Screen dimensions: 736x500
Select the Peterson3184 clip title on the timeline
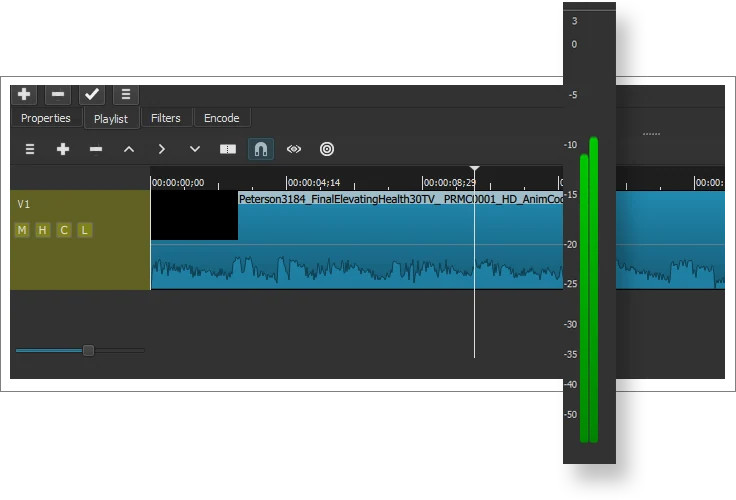(401, 199)
